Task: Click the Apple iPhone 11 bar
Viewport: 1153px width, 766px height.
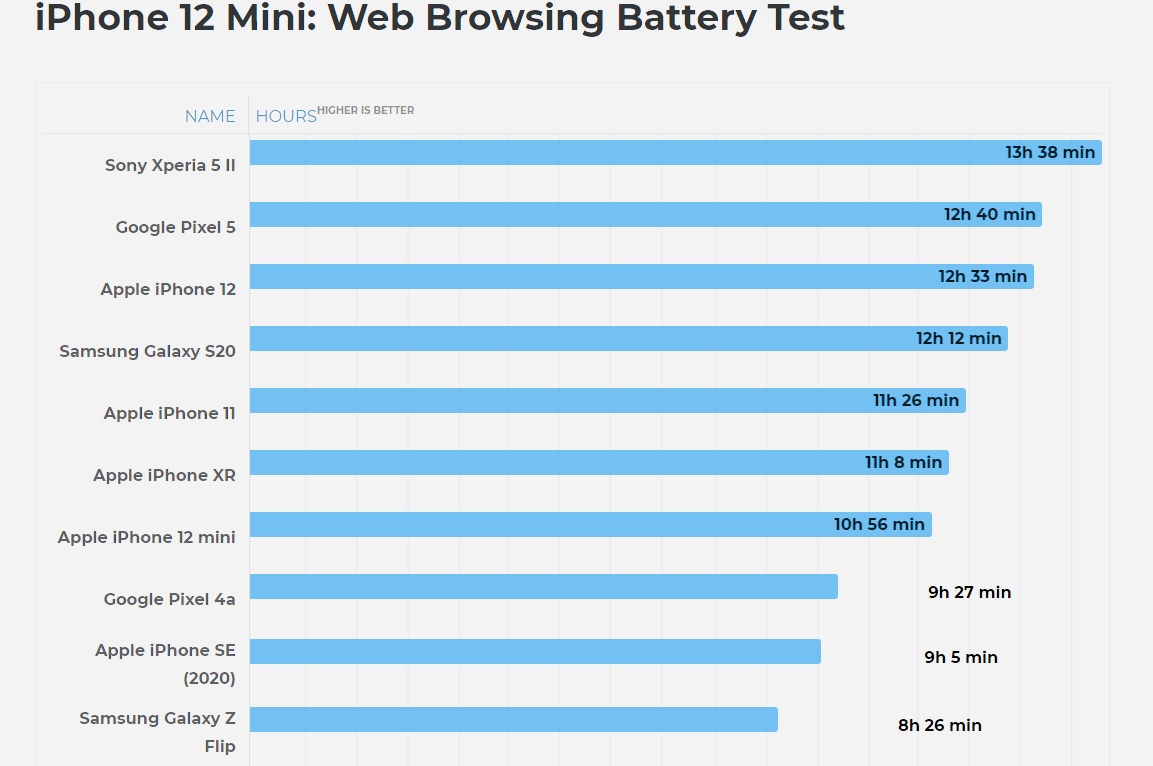Action: tap(607, 401)
